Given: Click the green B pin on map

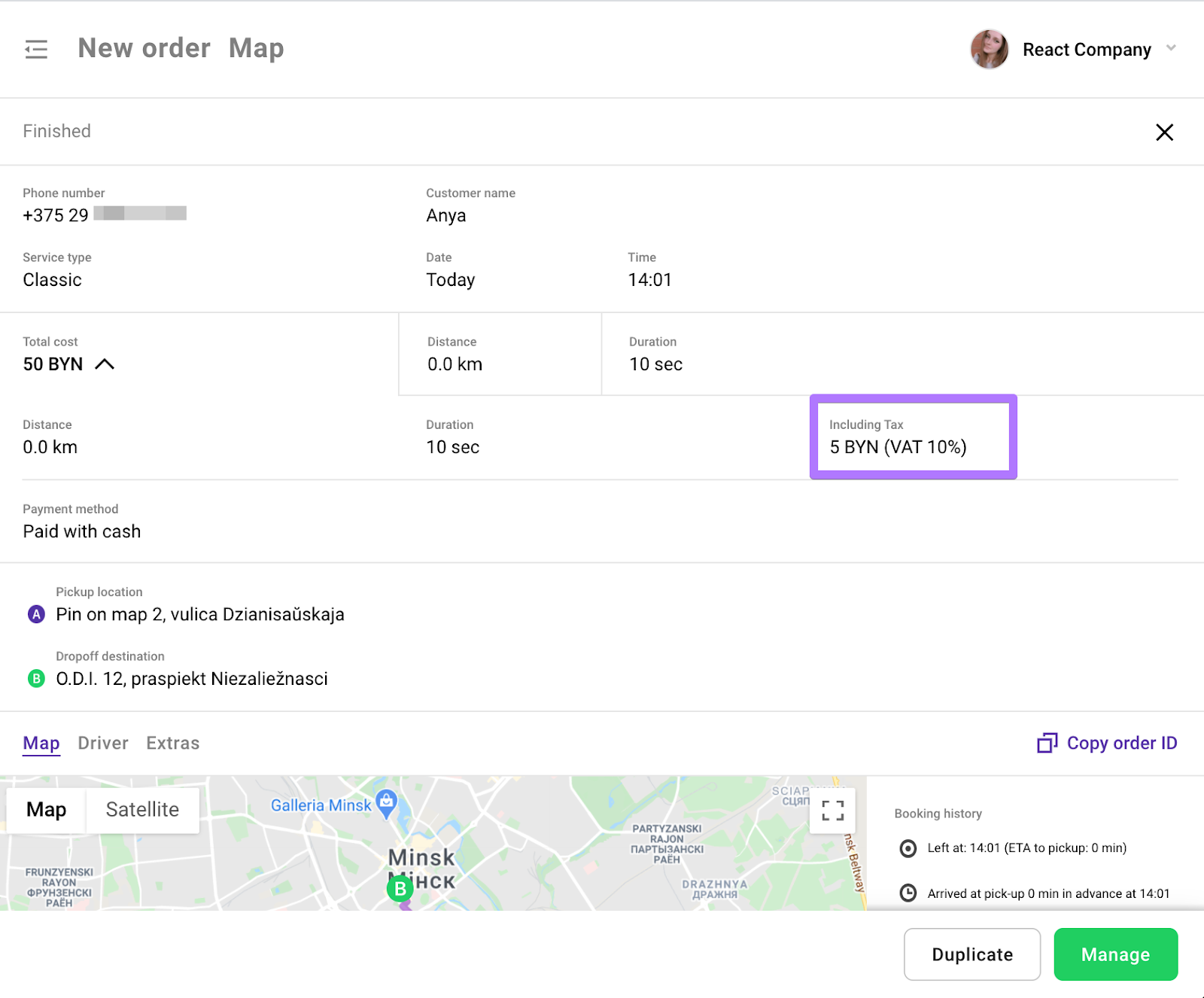Looking at the screenshot, I should (400, 889).
